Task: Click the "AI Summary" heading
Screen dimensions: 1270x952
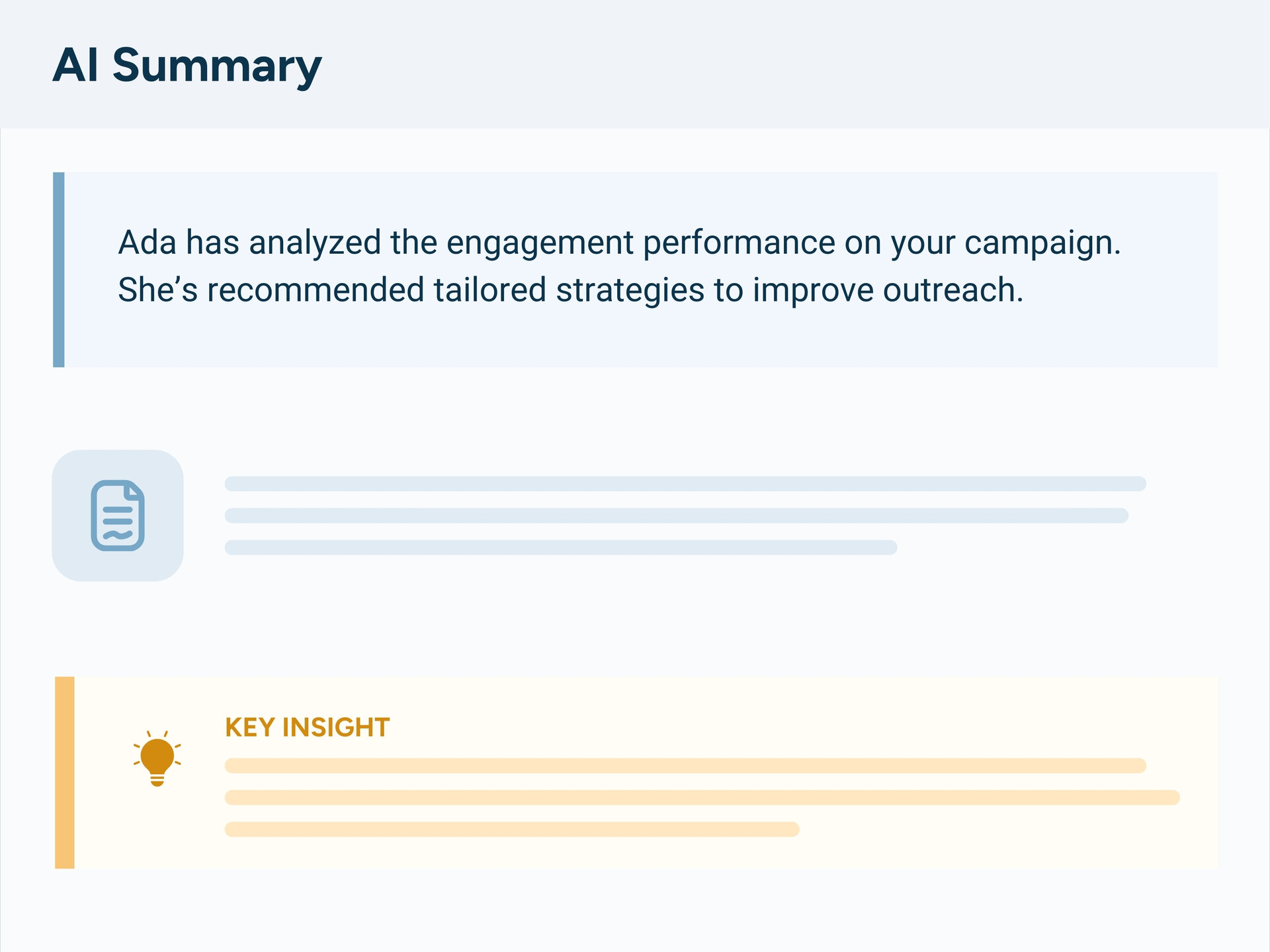Action: coord(187,65)
